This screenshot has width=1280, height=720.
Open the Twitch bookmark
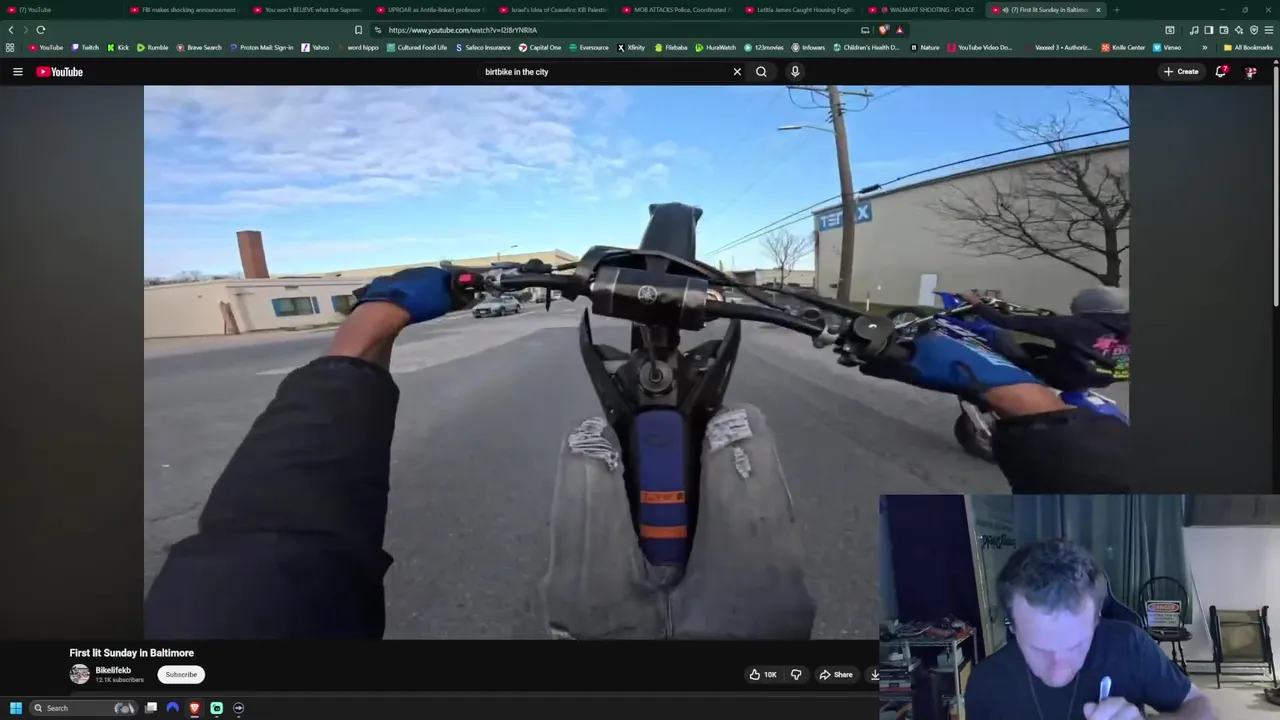click(85, 47)
